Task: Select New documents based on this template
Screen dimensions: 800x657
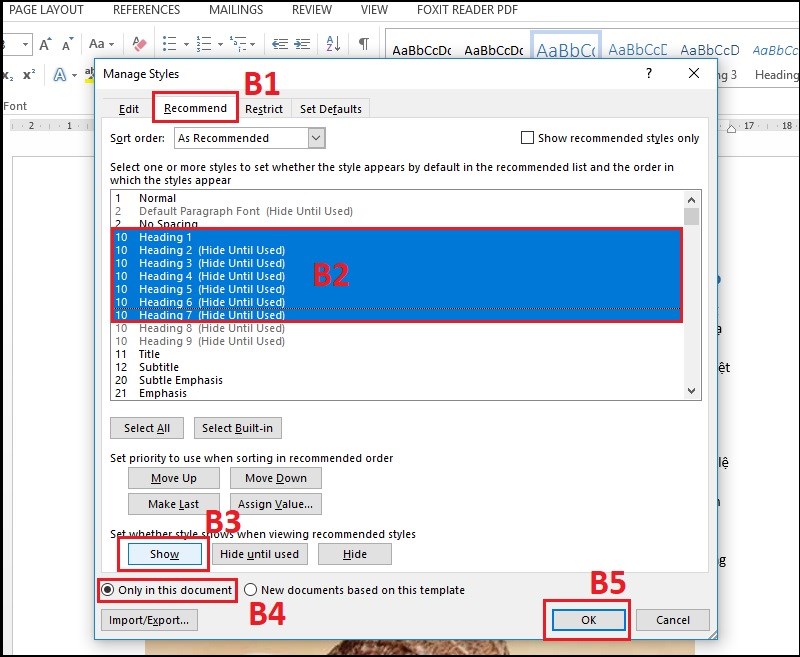Action: 251,590
